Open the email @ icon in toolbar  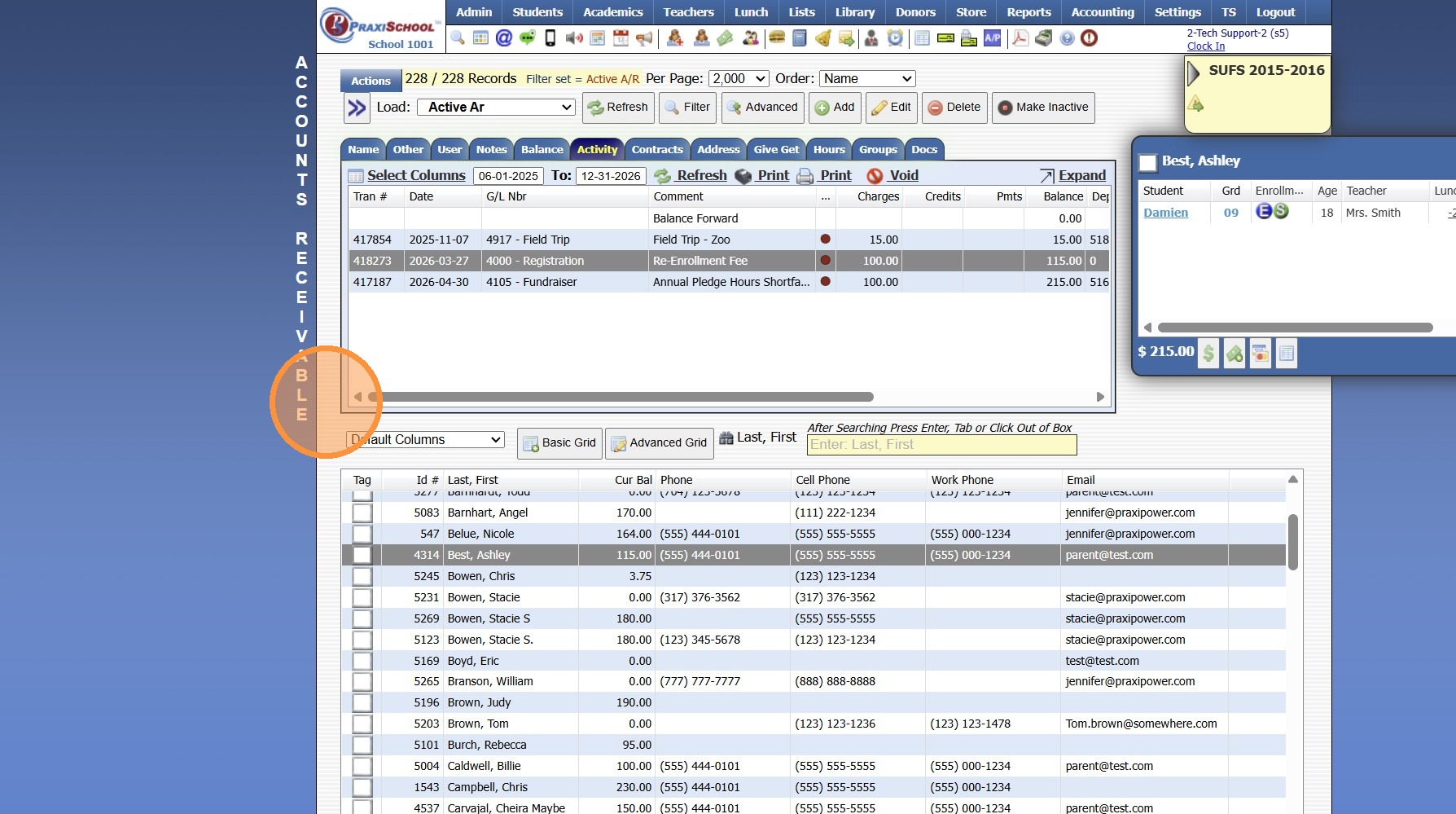coord(504,38)
